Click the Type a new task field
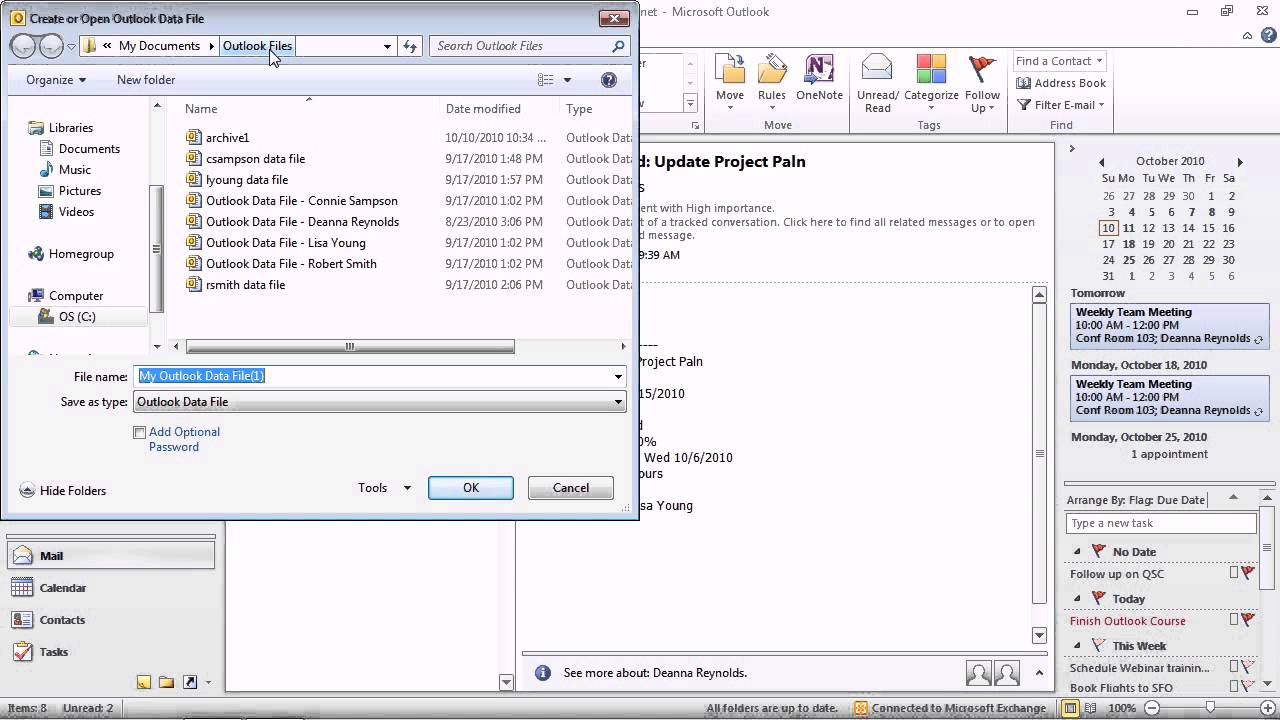 1161,523
